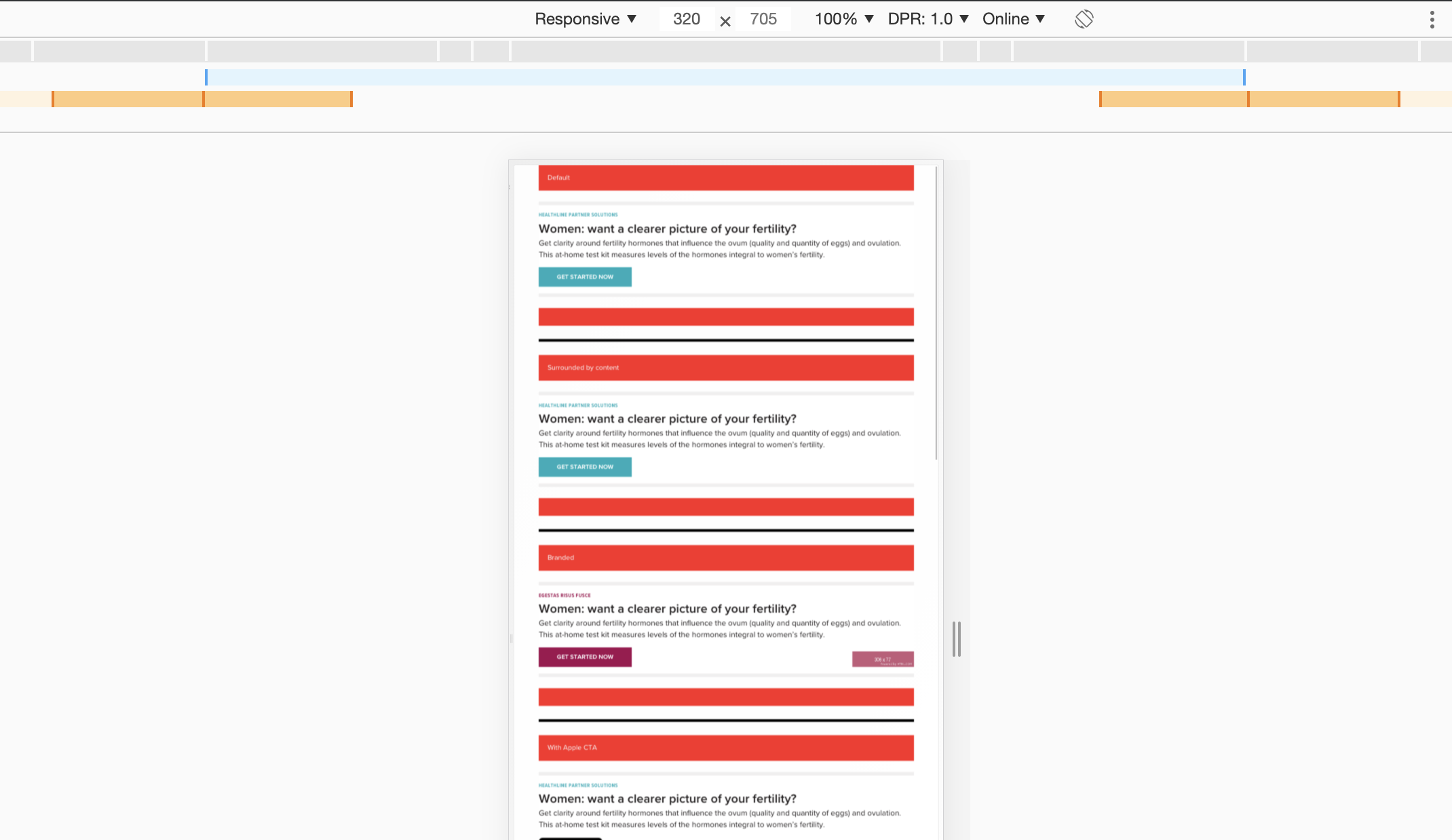The height and width of the screenshot is (840, 1452).
Task: Click the maroon placeholder image thumbnail in Branded
Action: (883, 660)
